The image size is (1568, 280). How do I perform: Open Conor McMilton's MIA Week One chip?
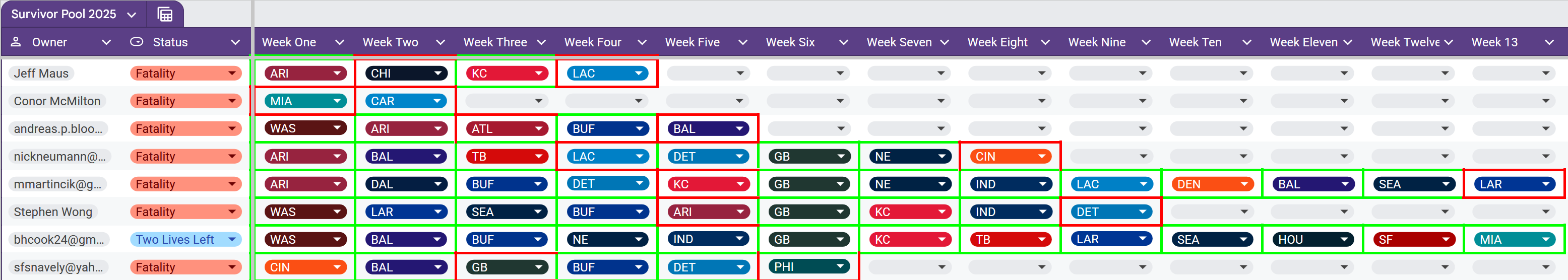(x=305, y=101)
